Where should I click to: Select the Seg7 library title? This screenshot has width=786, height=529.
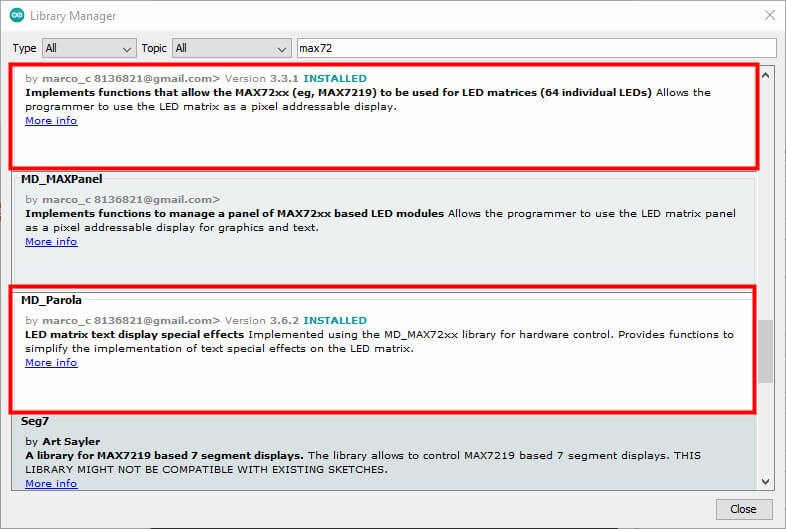pyautogui.click(x=34, y=421)
